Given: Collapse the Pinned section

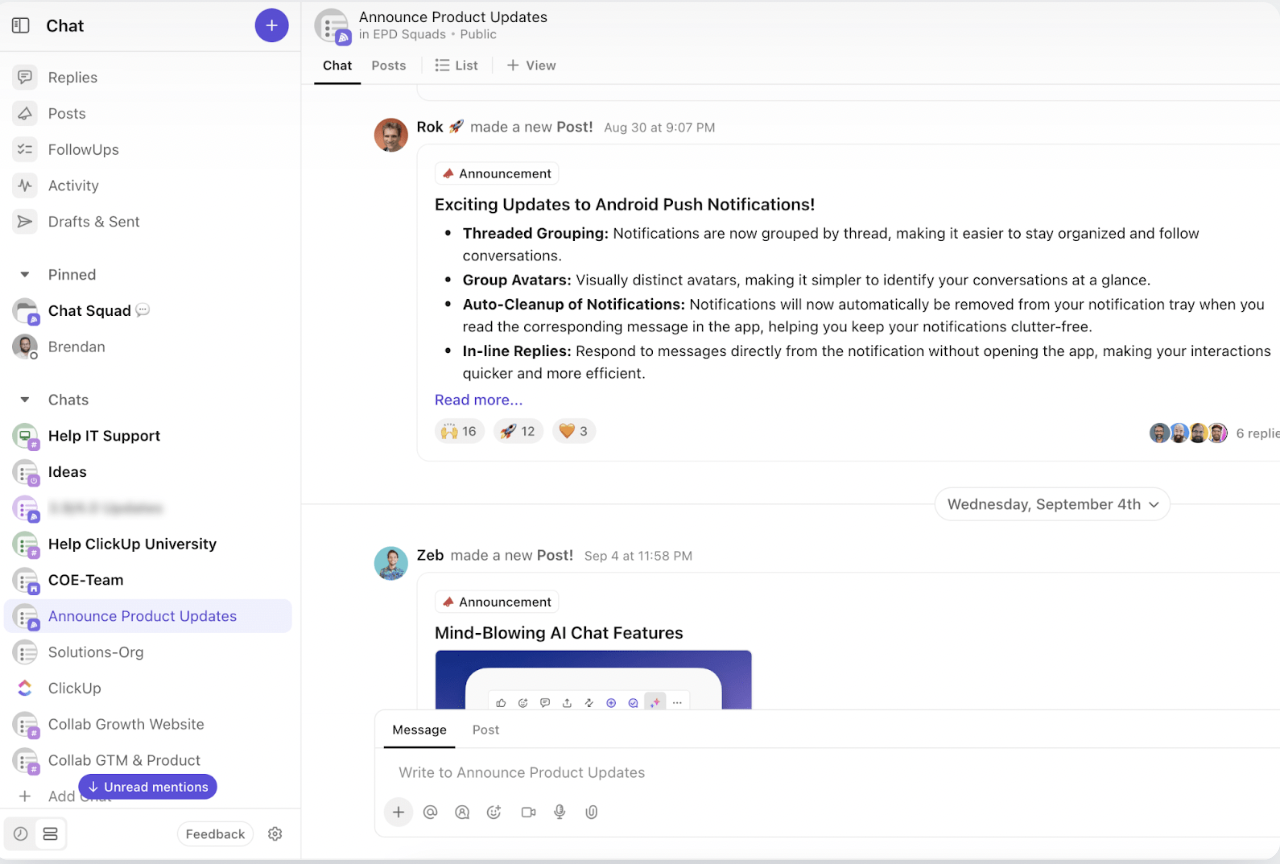Looking at the screenshot, I should pyautogui.click(x=25, y=275).
